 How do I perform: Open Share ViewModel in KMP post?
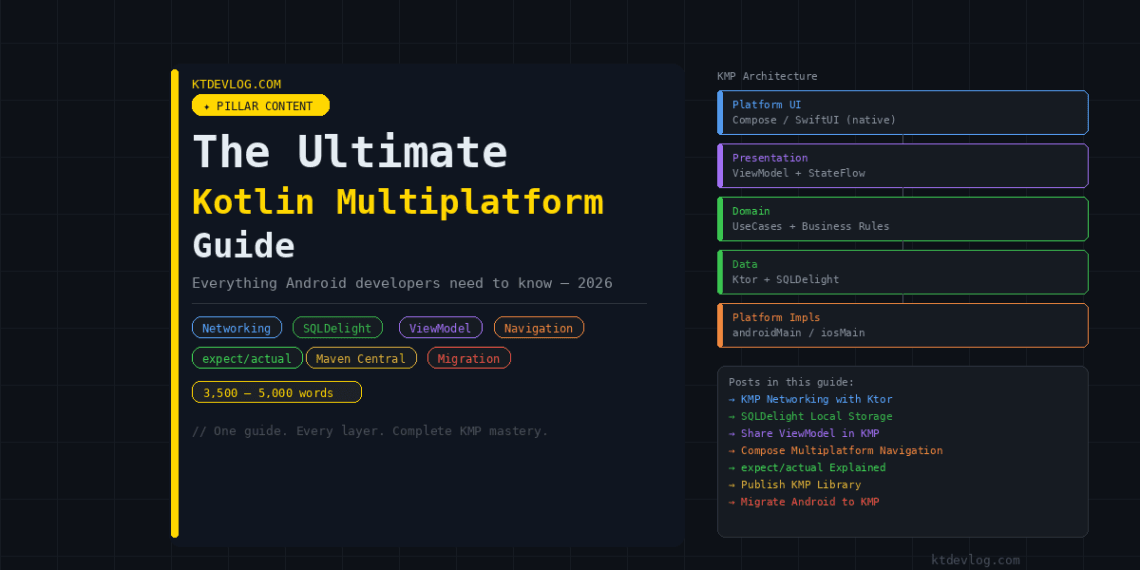(x=803, y=433)
